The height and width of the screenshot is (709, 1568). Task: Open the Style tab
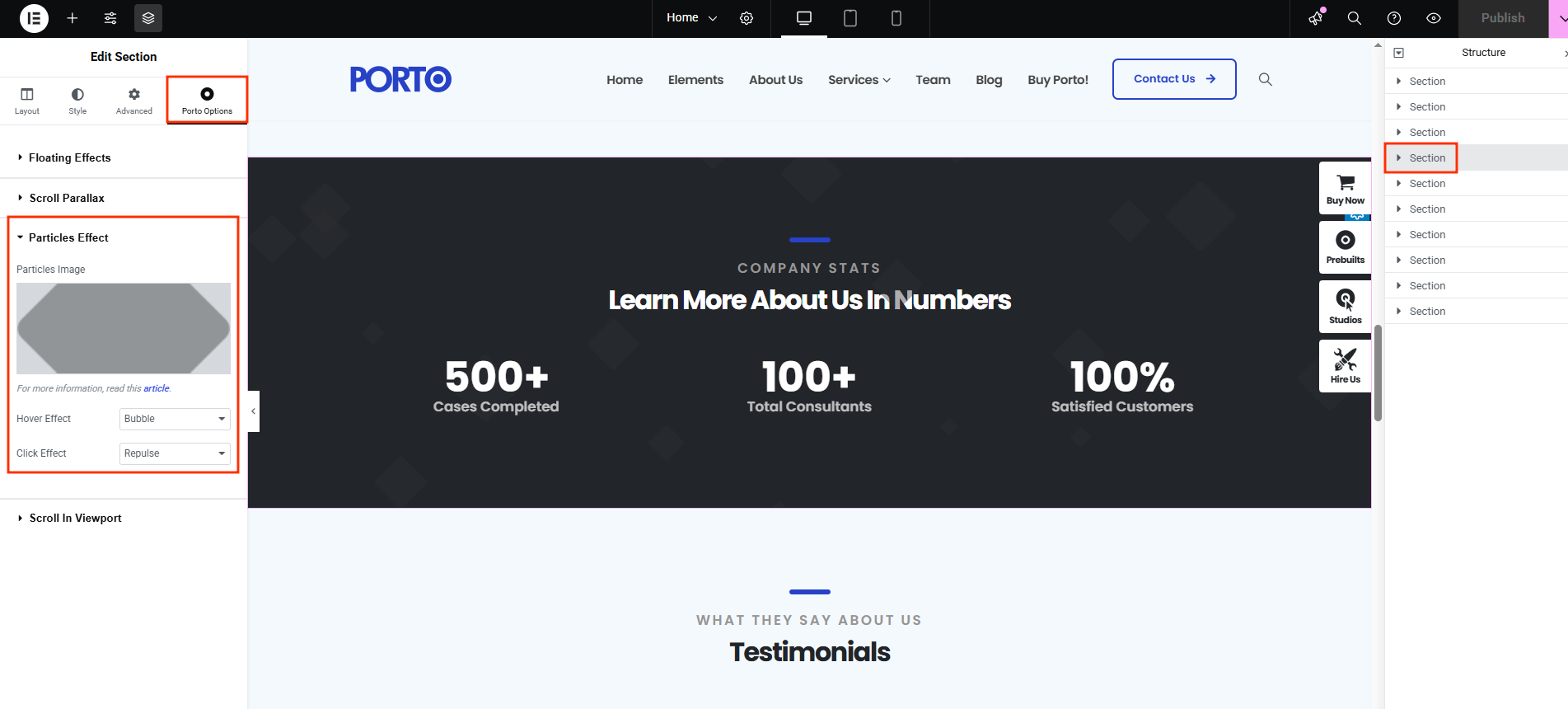coord(77,101)
